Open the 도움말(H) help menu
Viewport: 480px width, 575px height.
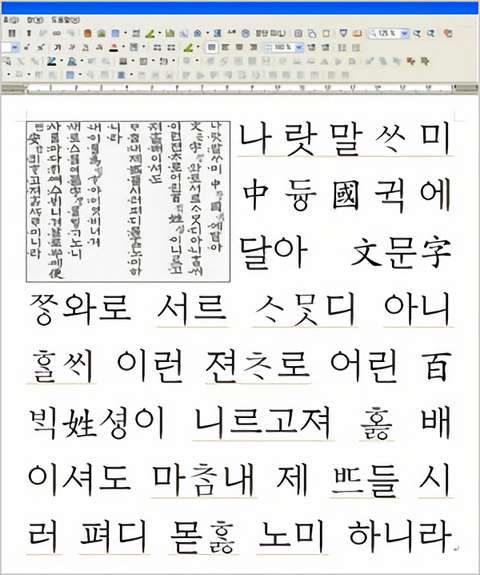65,20
